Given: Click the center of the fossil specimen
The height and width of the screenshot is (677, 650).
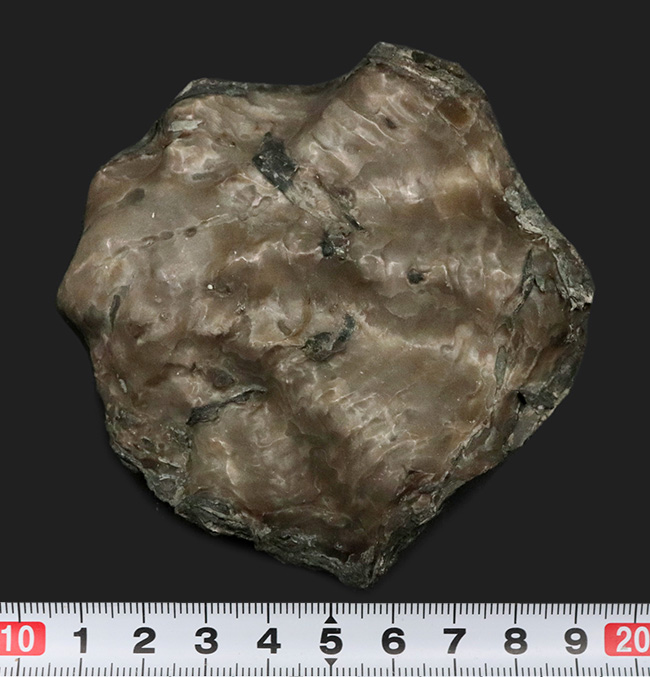Looking at the screenshot, I should (x=325, y=310).
